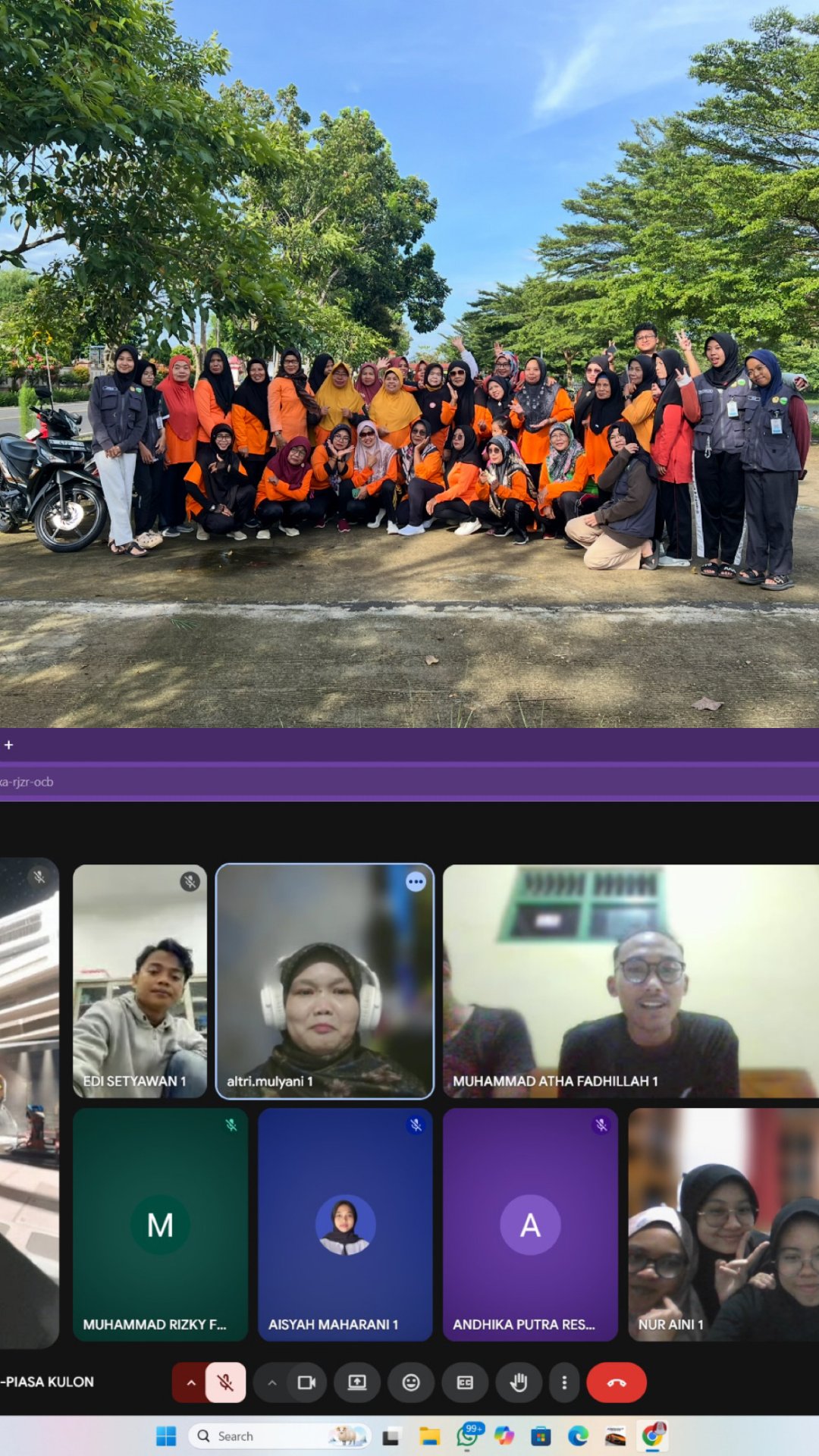Click muted mic icon on EDI SETYAWAN tile
819x1456 pixels.
(190, 881)
